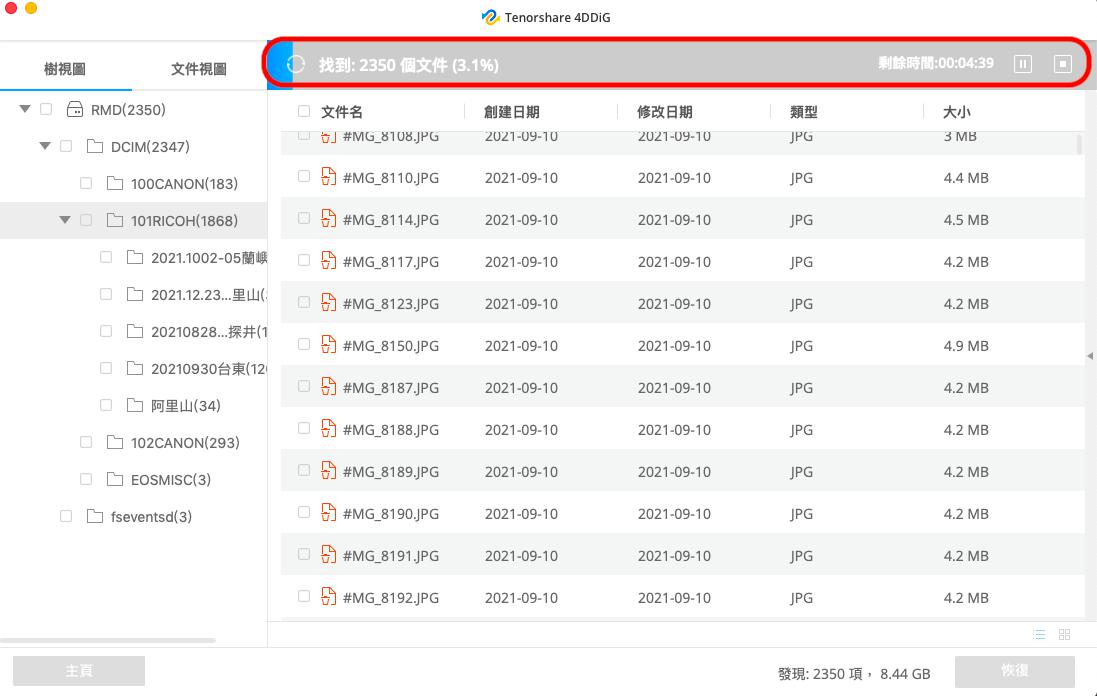This screenshot has height=696, width=1097.
Task: Check the box for #MG_8150.JPG
Action: [304, 344]
